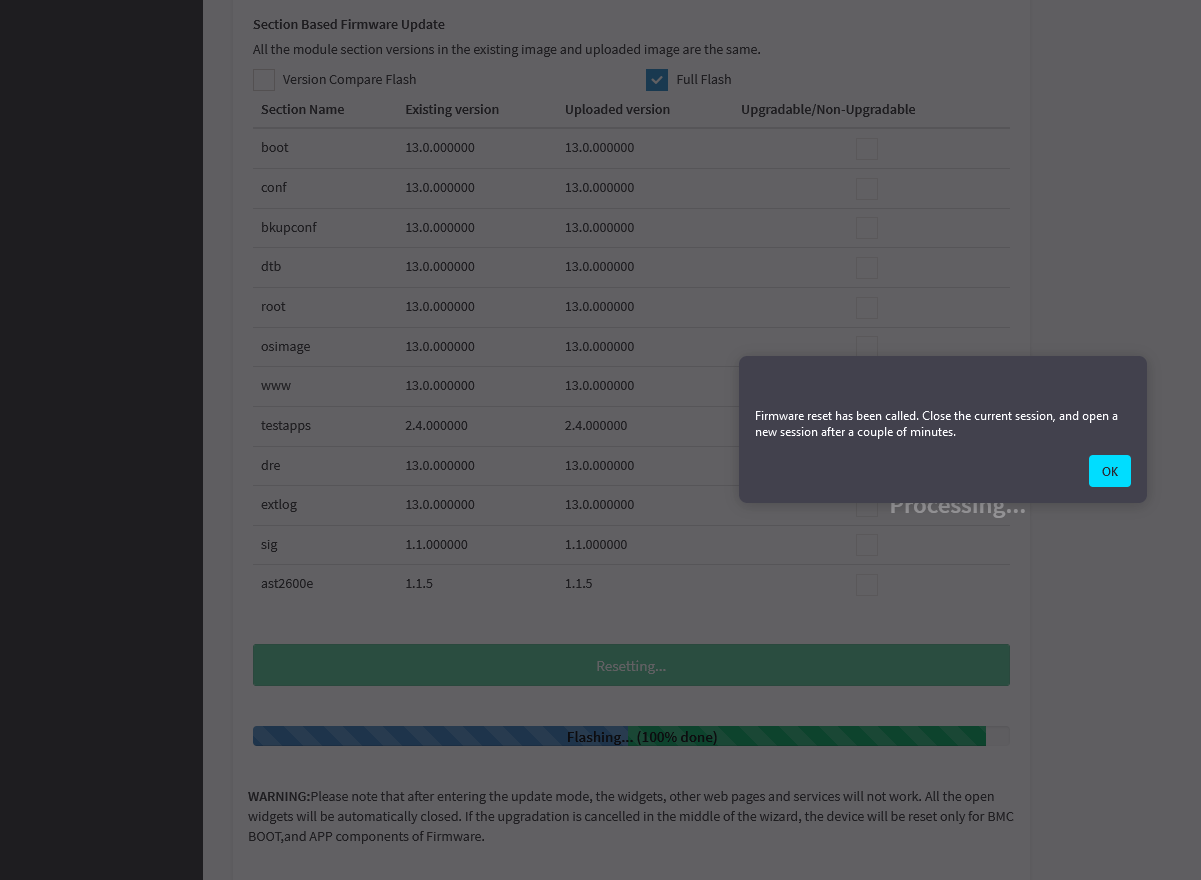Tick the upgradable checkbox for boot
1201x880 pixels.
pos(867,149)
